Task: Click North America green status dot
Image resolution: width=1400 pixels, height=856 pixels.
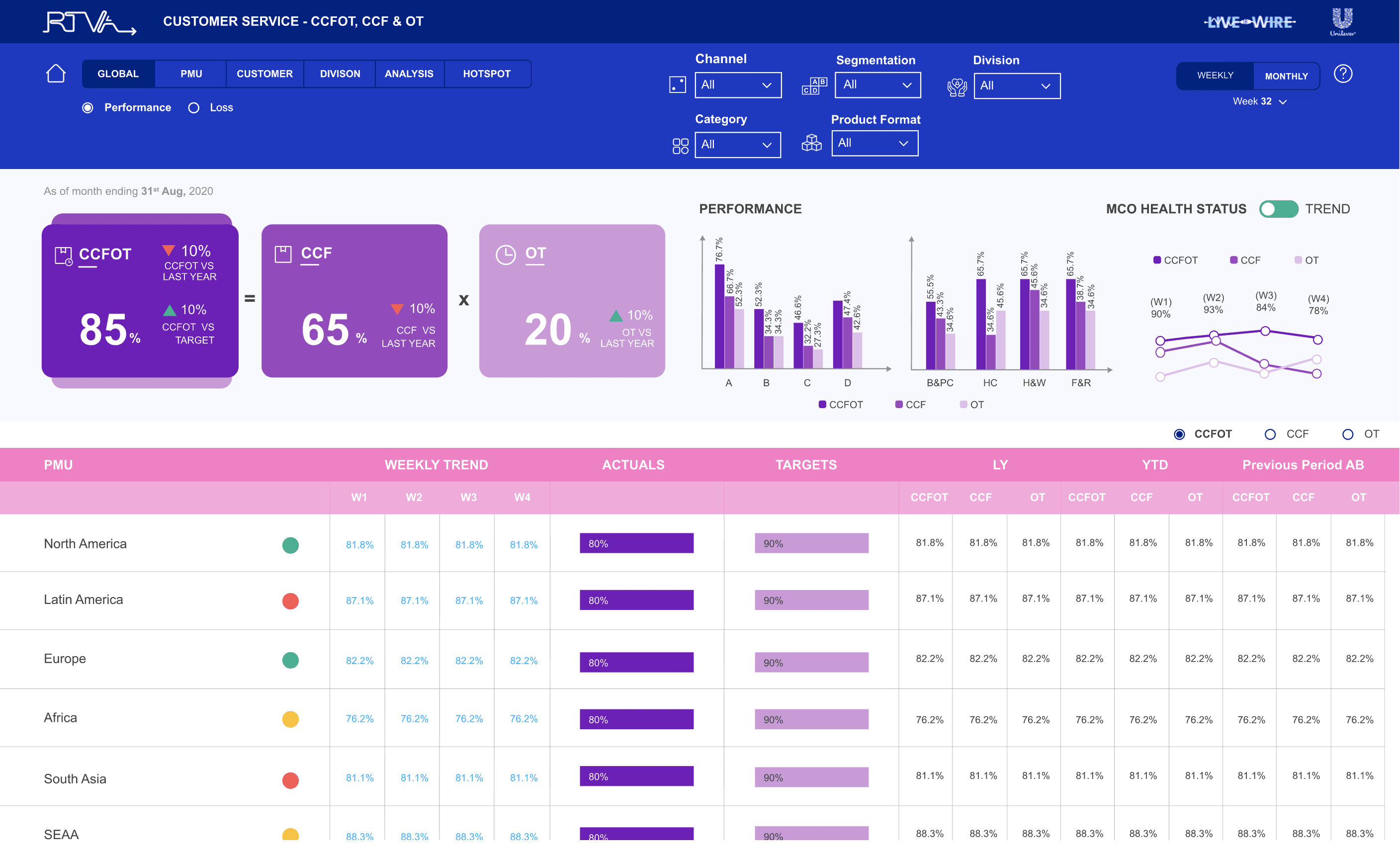Action: [290, 545]
